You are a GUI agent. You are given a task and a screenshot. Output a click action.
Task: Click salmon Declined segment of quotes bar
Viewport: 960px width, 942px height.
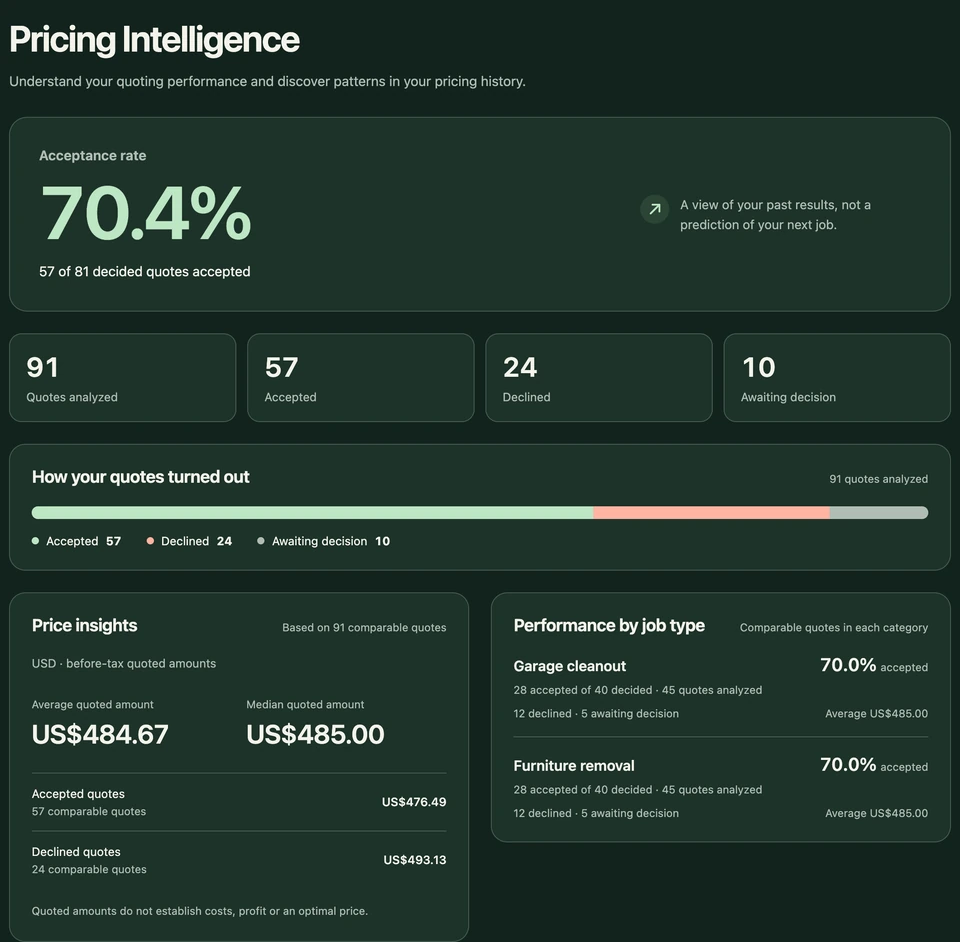711,512
